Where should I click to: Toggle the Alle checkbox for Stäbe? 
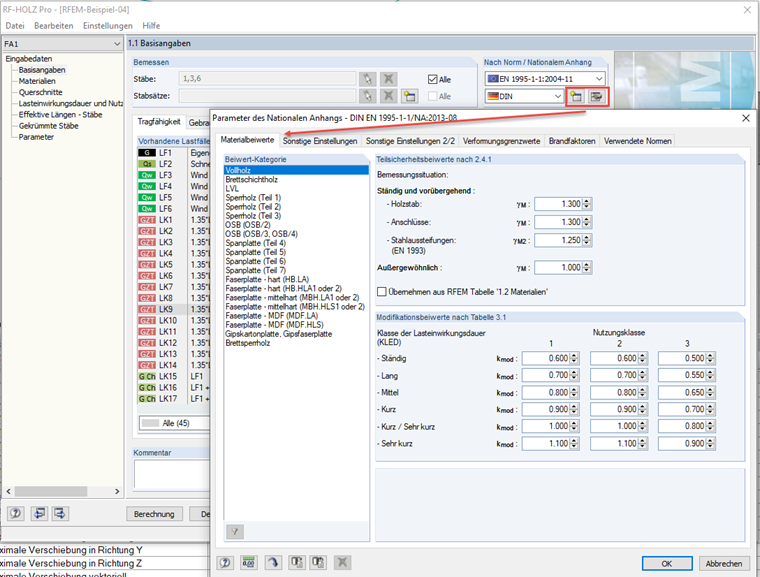pyautogui.click(x=433, y=79)
